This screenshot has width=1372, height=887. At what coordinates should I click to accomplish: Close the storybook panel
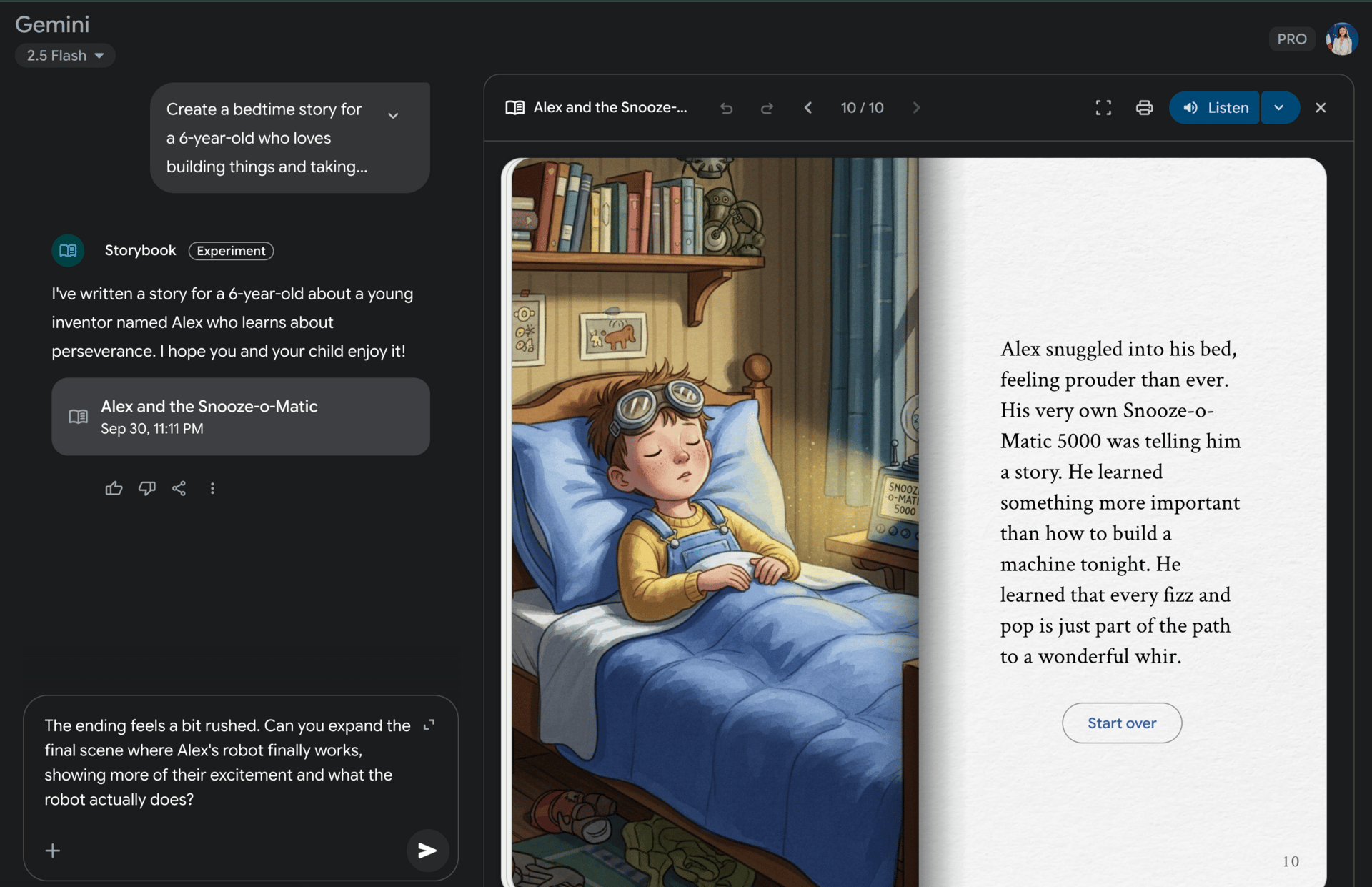(x=1321, y=108)
